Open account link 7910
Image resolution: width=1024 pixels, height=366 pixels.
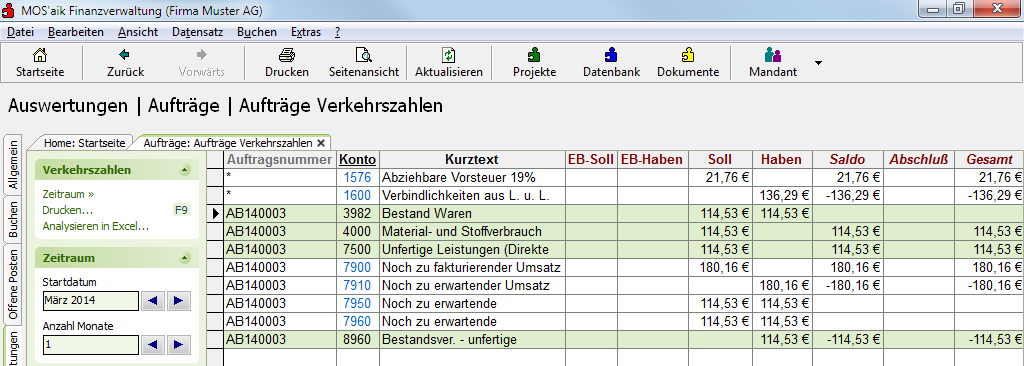pos(357,286)
